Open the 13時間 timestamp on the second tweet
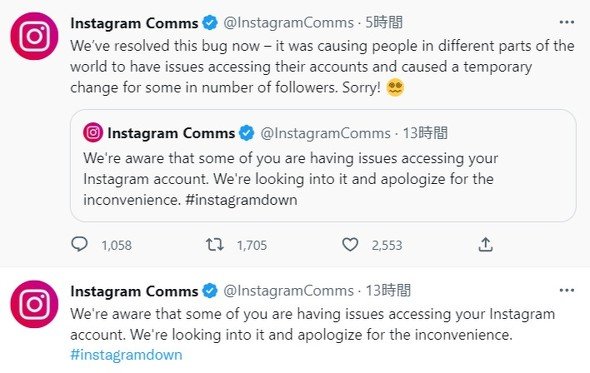 [388, 291]
